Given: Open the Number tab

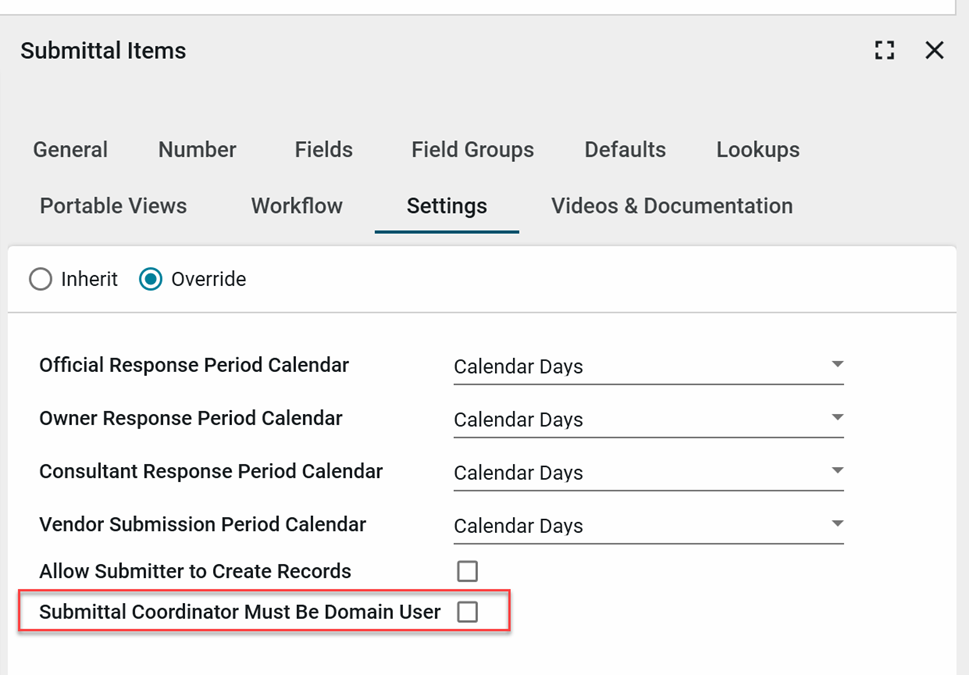Looking at the screenshot, I should [197, 150].
